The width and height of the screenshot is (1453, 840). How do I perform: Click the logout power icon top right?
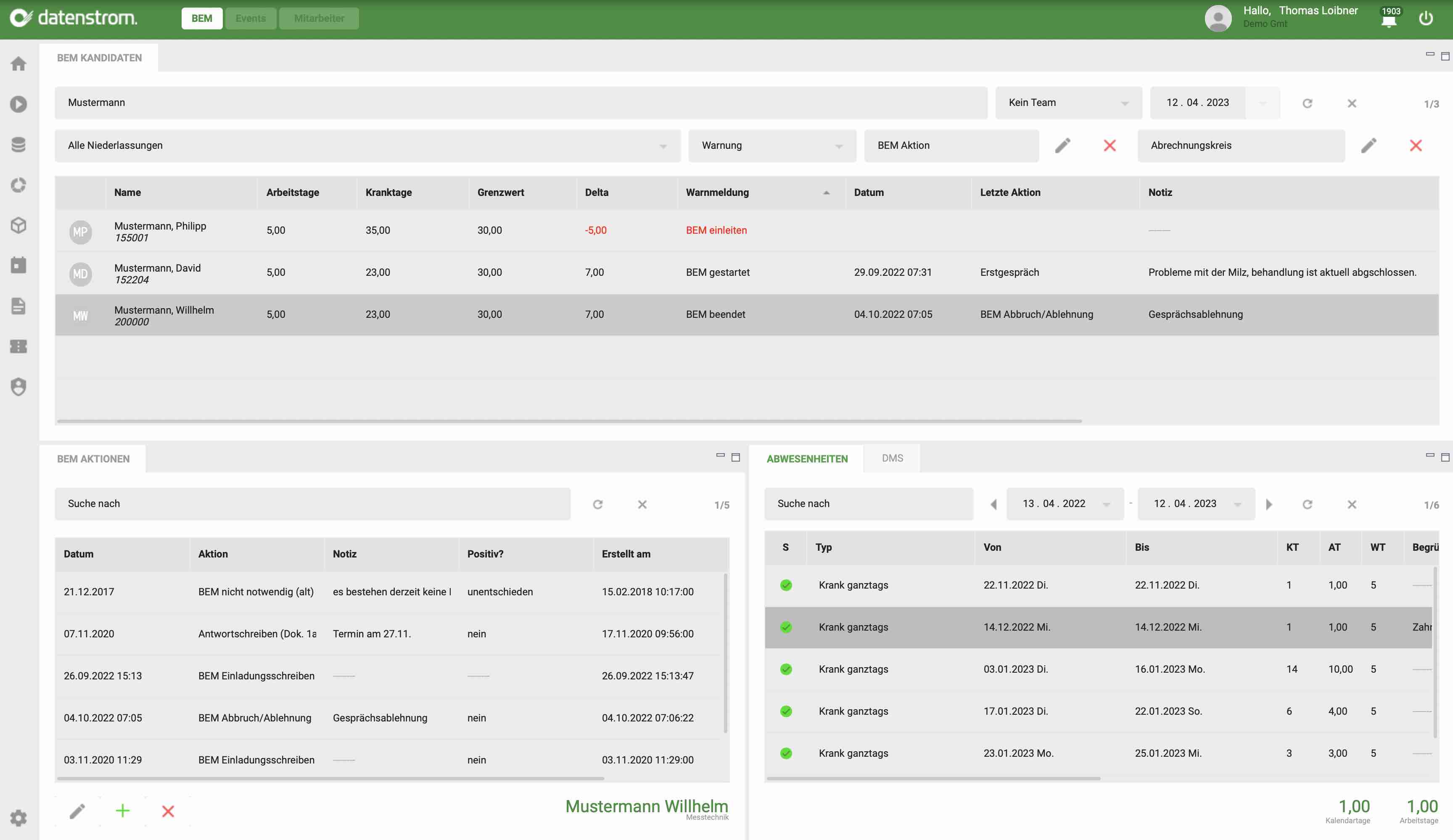click(x=1427, y=18)
